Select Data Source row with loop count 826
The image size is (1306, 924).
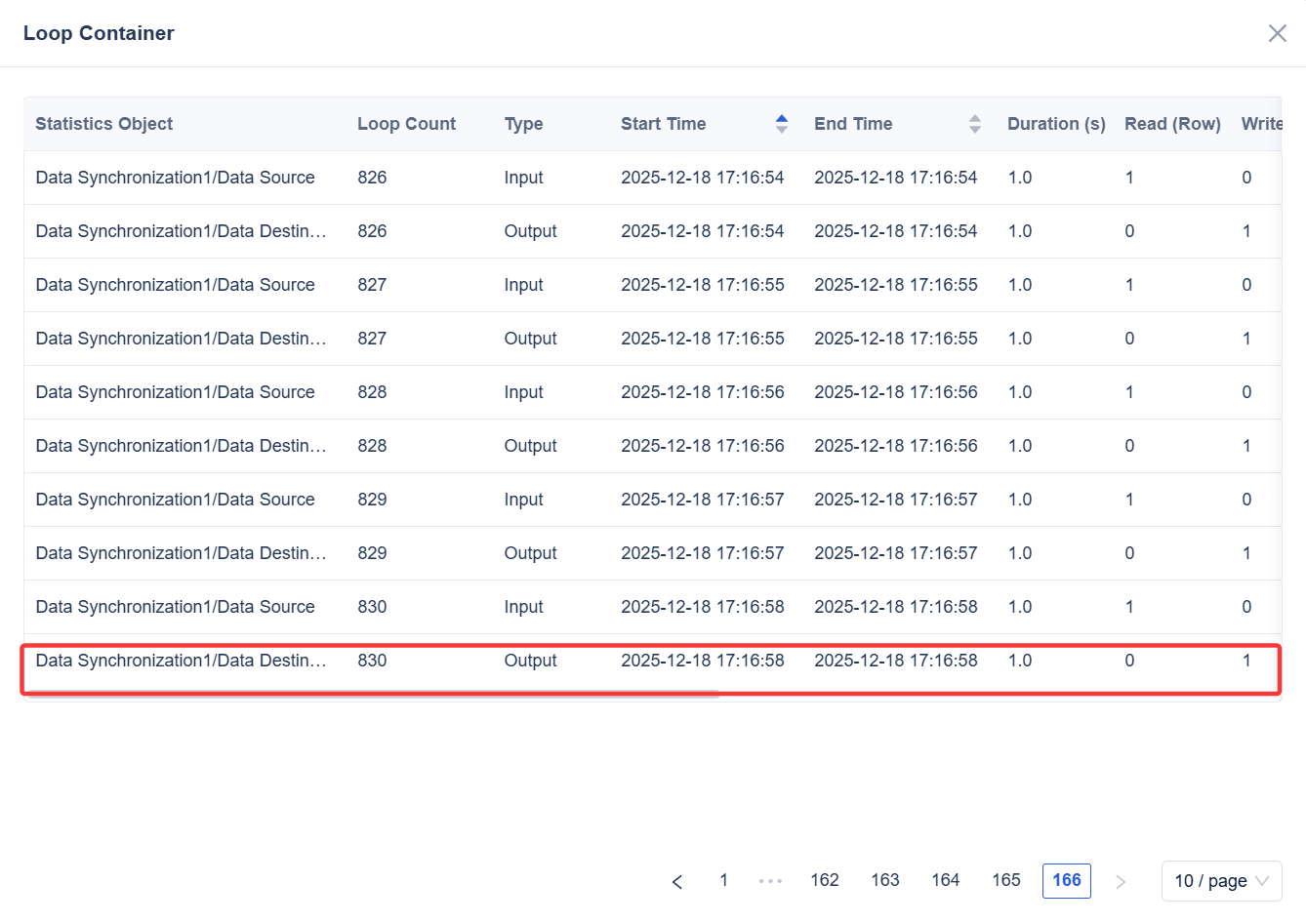pos(652,178)
